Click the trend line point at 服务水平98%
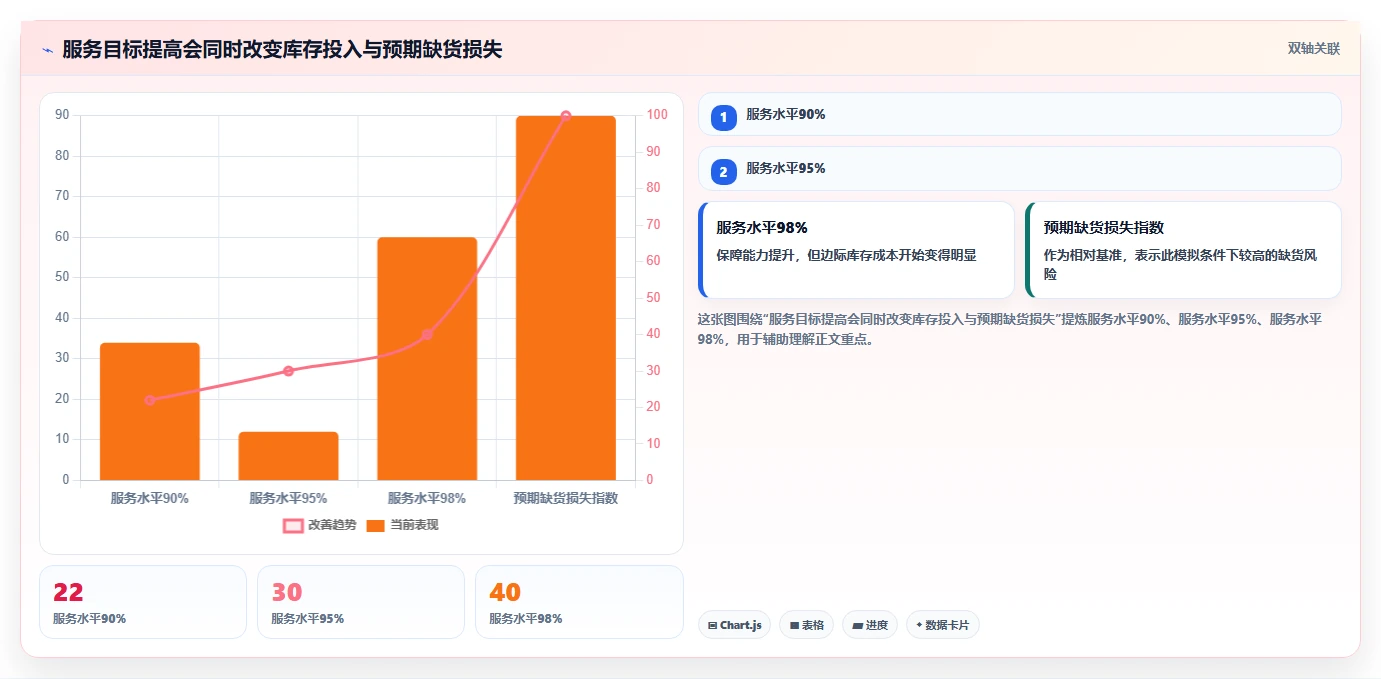Screen dimensions: 1381x679 [427, 334]
